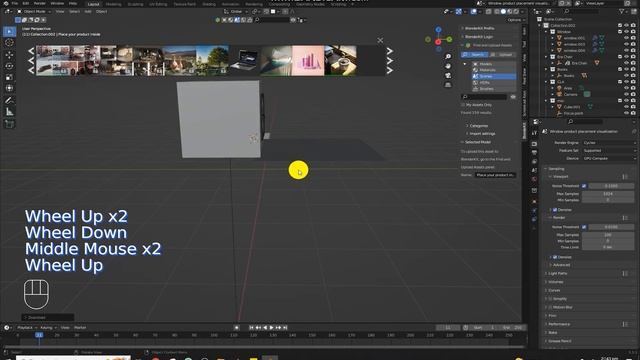Collapse the Sampling panel

556,169
